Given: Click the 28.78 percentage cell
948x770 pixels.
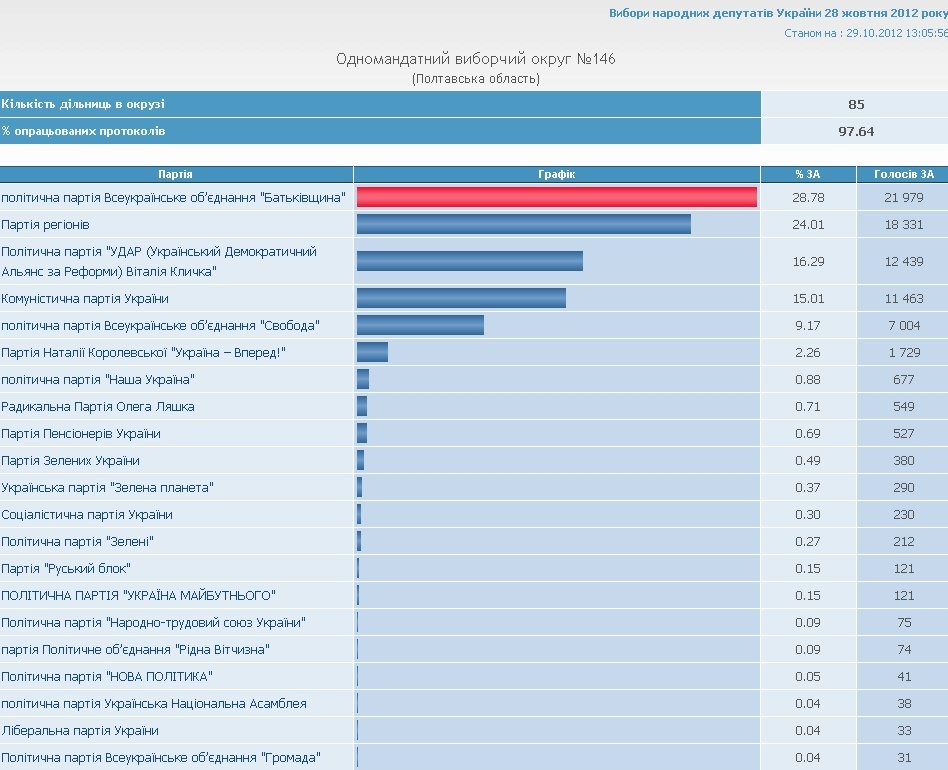Looking at the screenshot, I should (808, 198).
